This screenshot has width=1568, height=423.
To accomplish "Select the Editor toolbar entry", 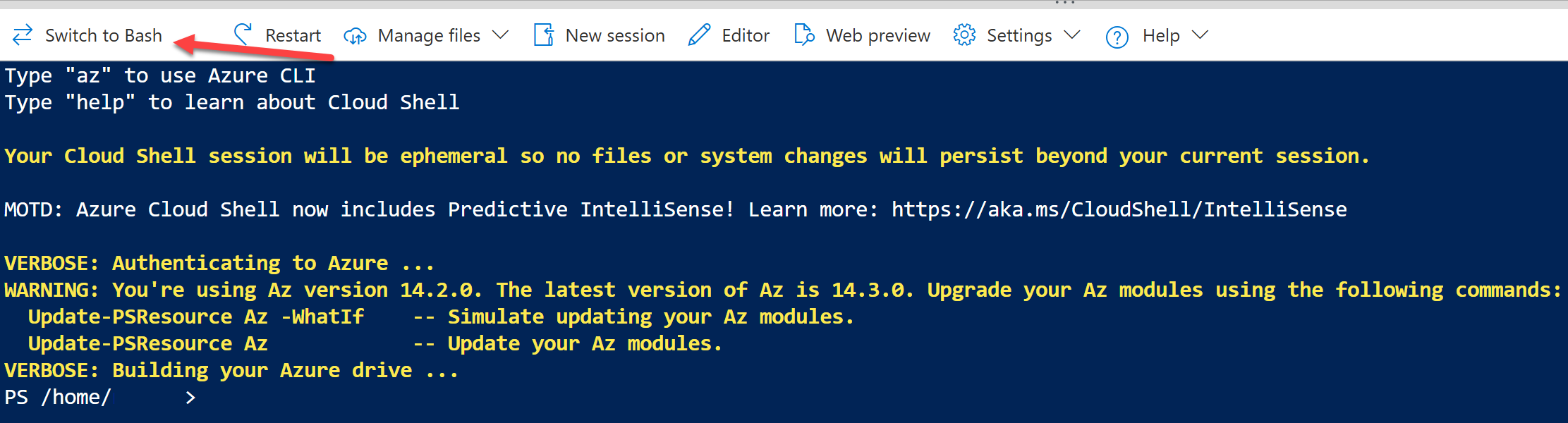I will [746, 35].
